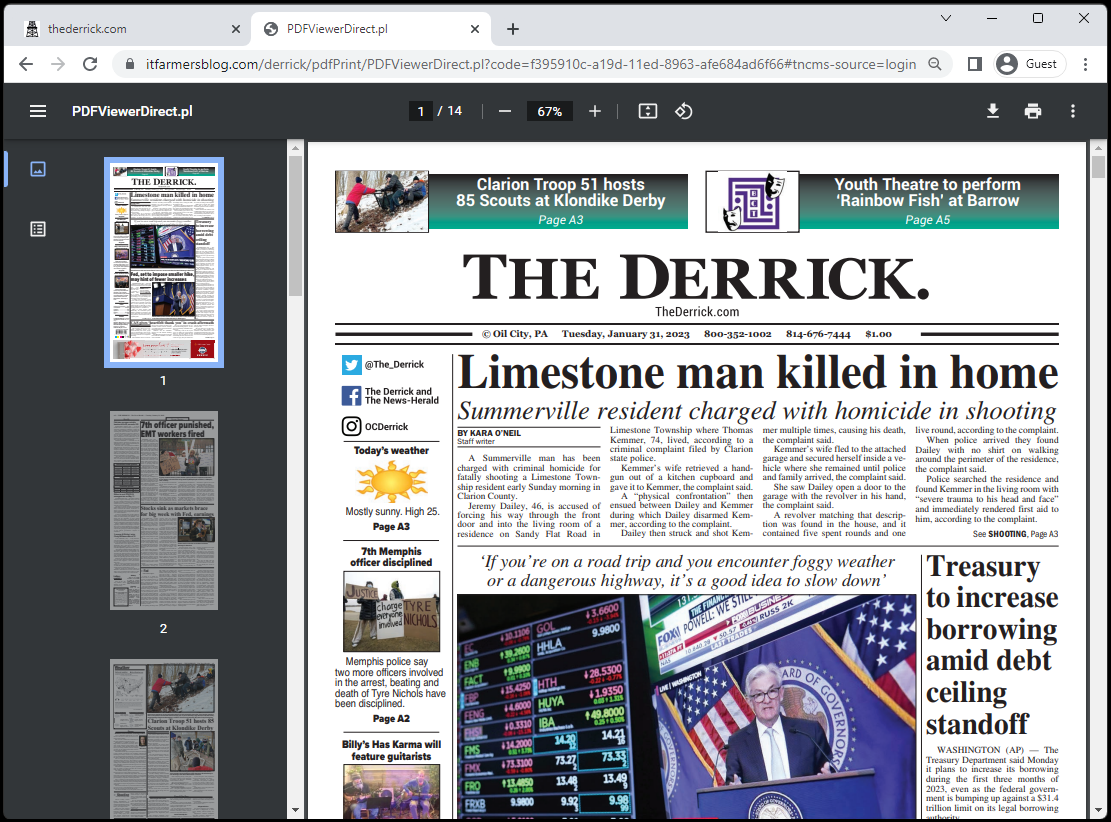Open the PDF viewer hamburger menu
The image size is (1111, 822).
(x=38, y=110)
